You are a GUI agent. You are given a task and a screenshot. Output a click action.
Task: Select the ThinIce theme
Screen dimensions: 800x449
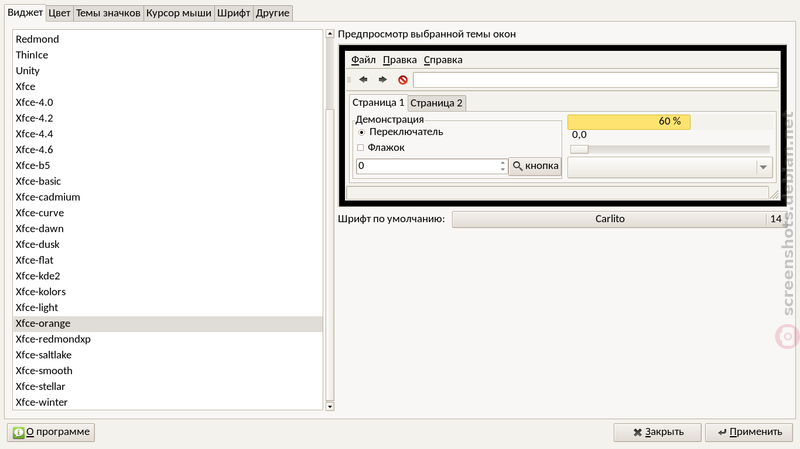168,55
